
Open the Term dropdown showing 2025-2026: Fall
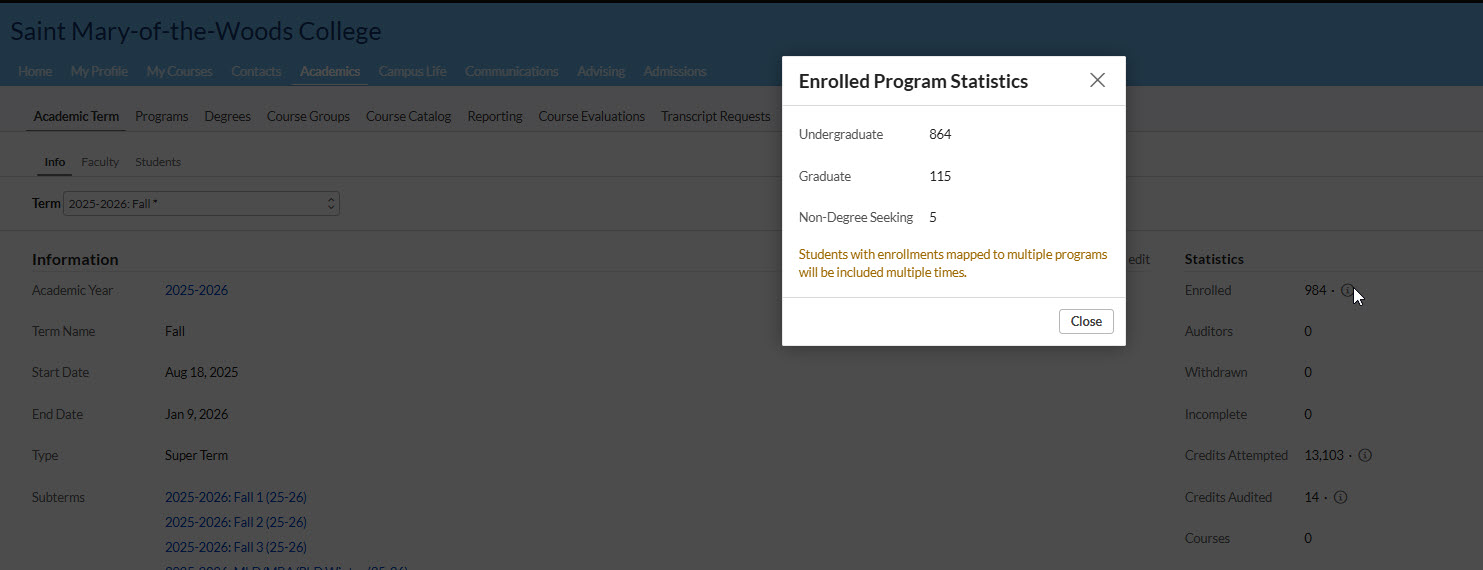point(201,203)
